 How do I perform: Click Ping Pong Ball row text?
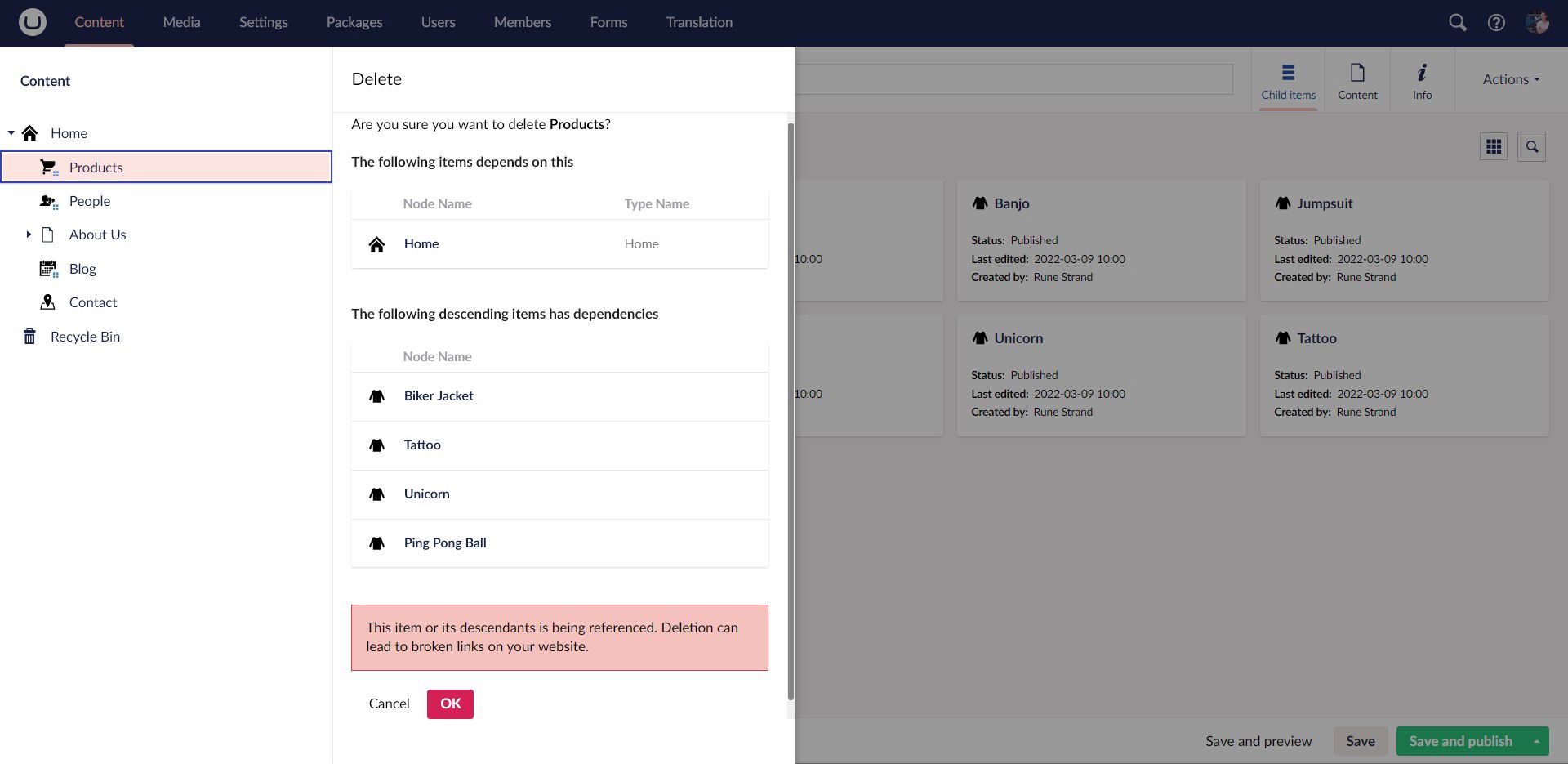click(445, 543)
